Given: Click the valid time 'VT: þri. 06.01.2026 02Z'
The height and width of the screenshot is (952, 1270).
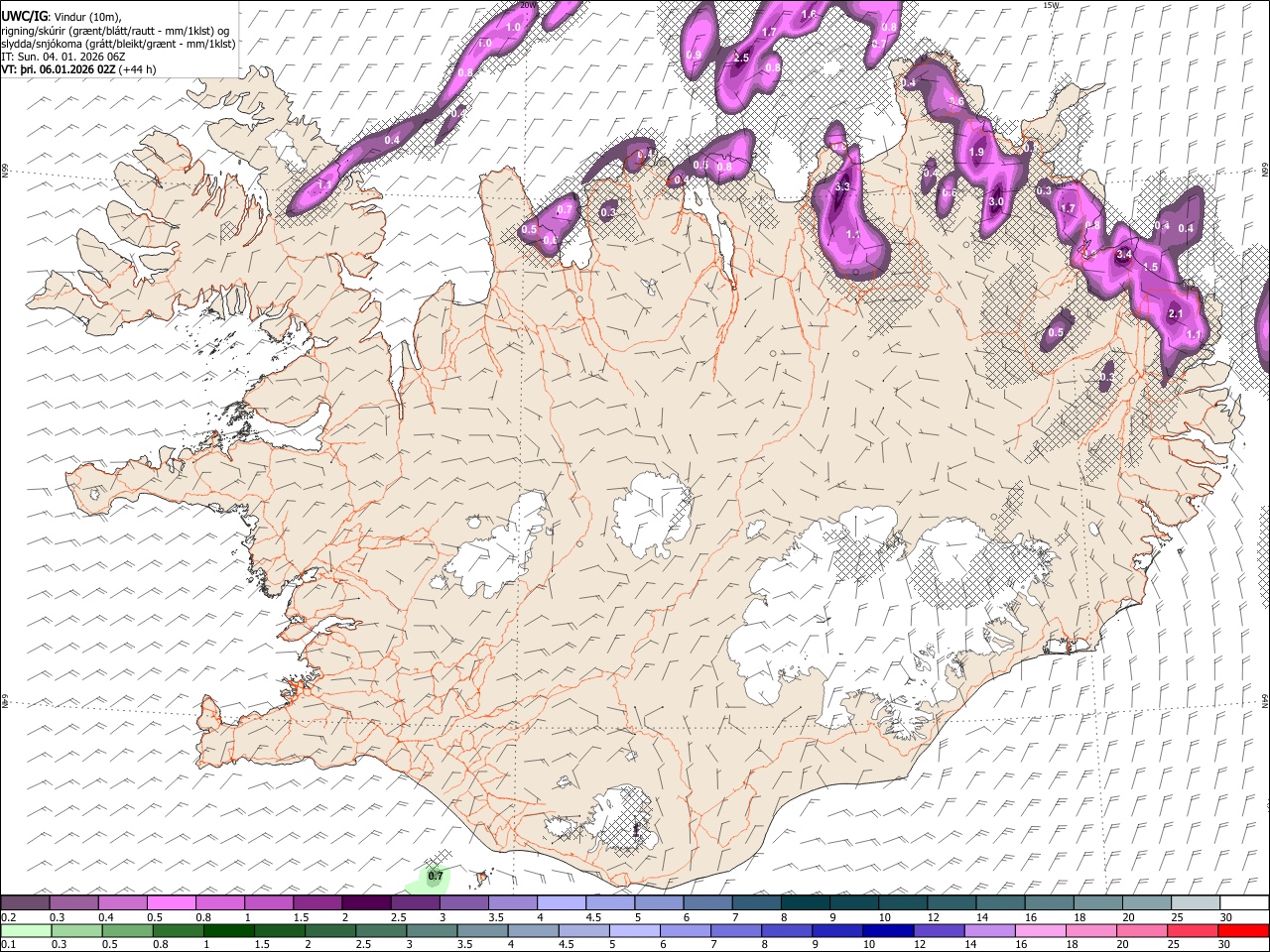Looking at the screenshot, I should coord(59,69).
